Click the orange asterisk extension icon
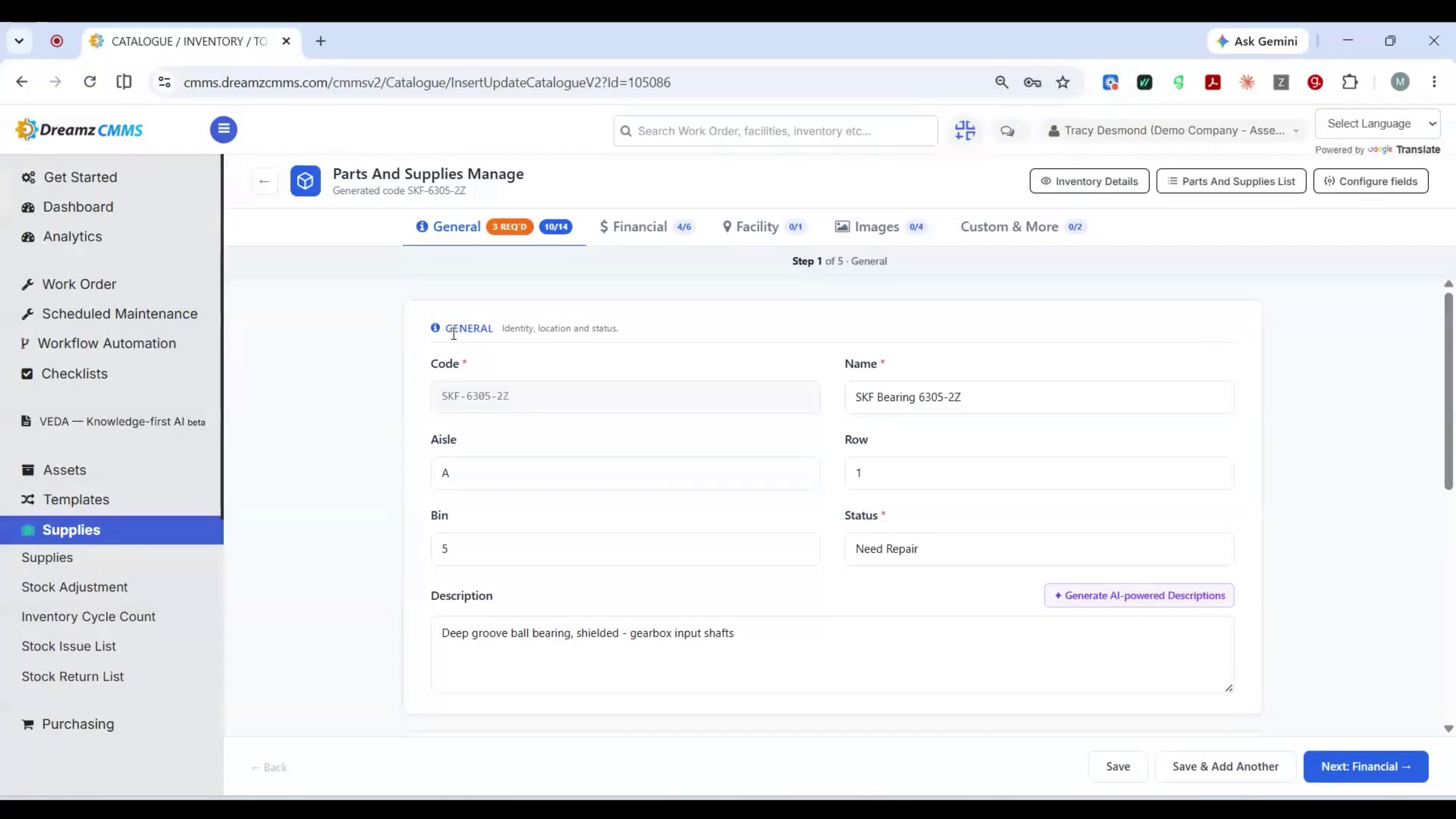The width and height of the screenshot is (1456, 819). (x=1247, y=82)
